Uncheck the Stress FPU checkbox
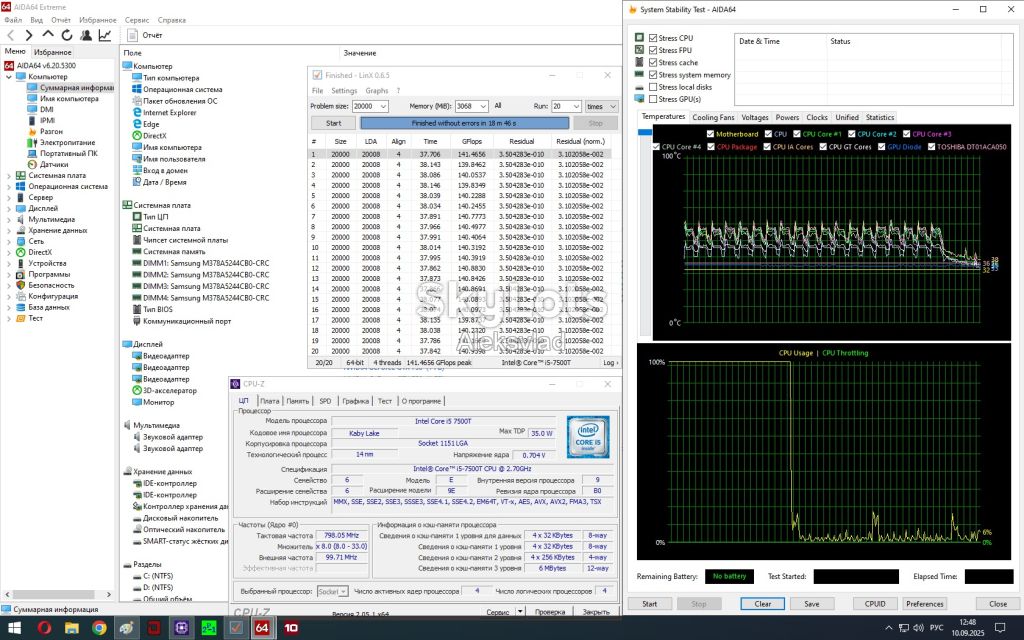 [x=652, y=50]
